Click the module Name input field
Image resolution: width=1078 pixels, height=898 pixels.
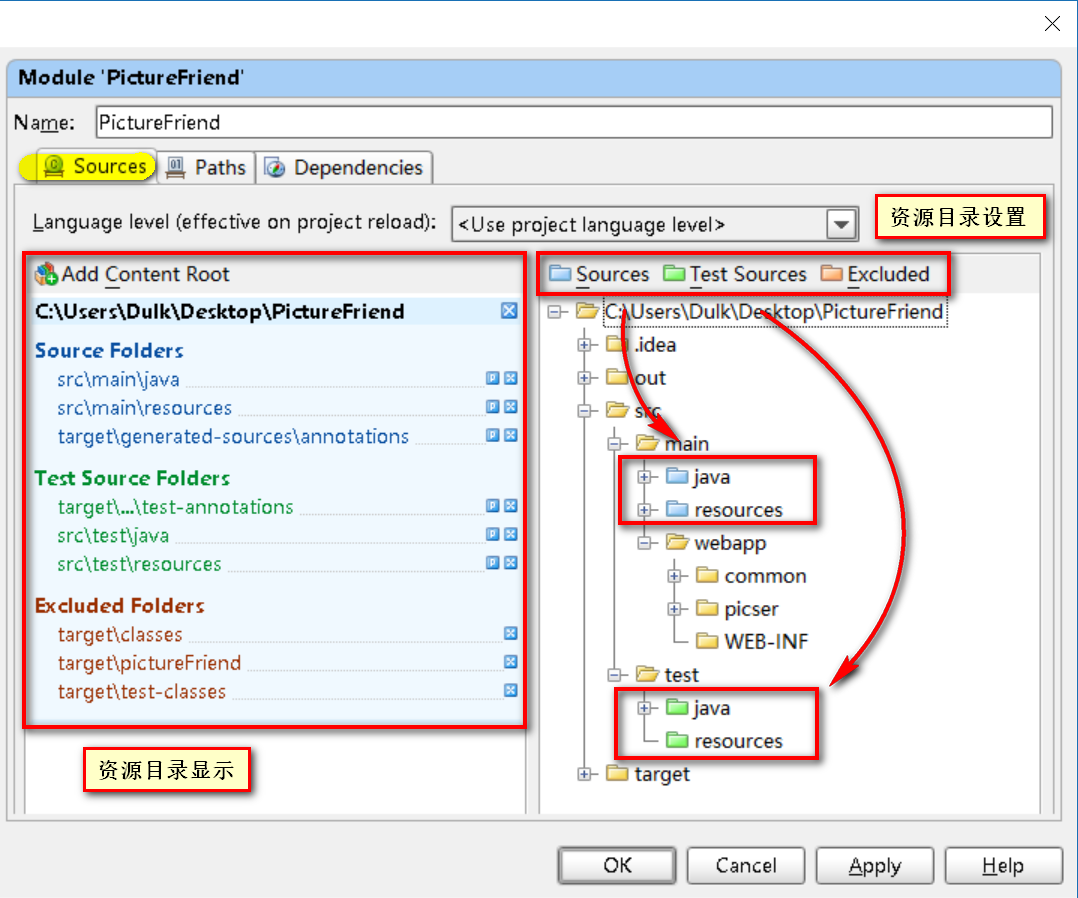tap(574, 122)
